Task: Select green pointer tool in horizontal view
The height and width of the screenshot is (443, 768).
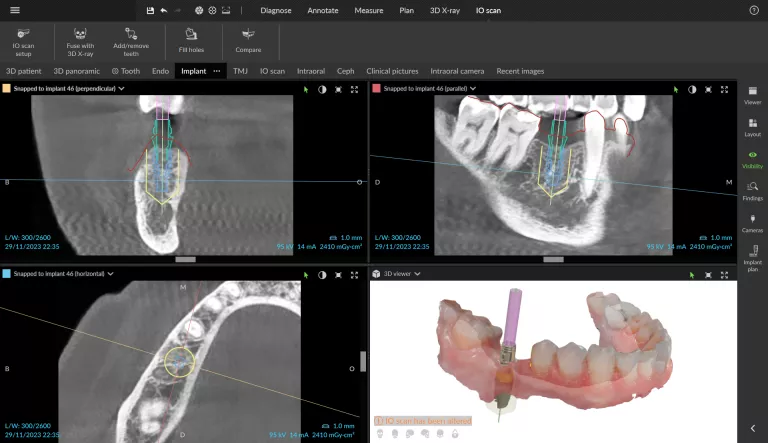Action: click(x=306, y=275)
